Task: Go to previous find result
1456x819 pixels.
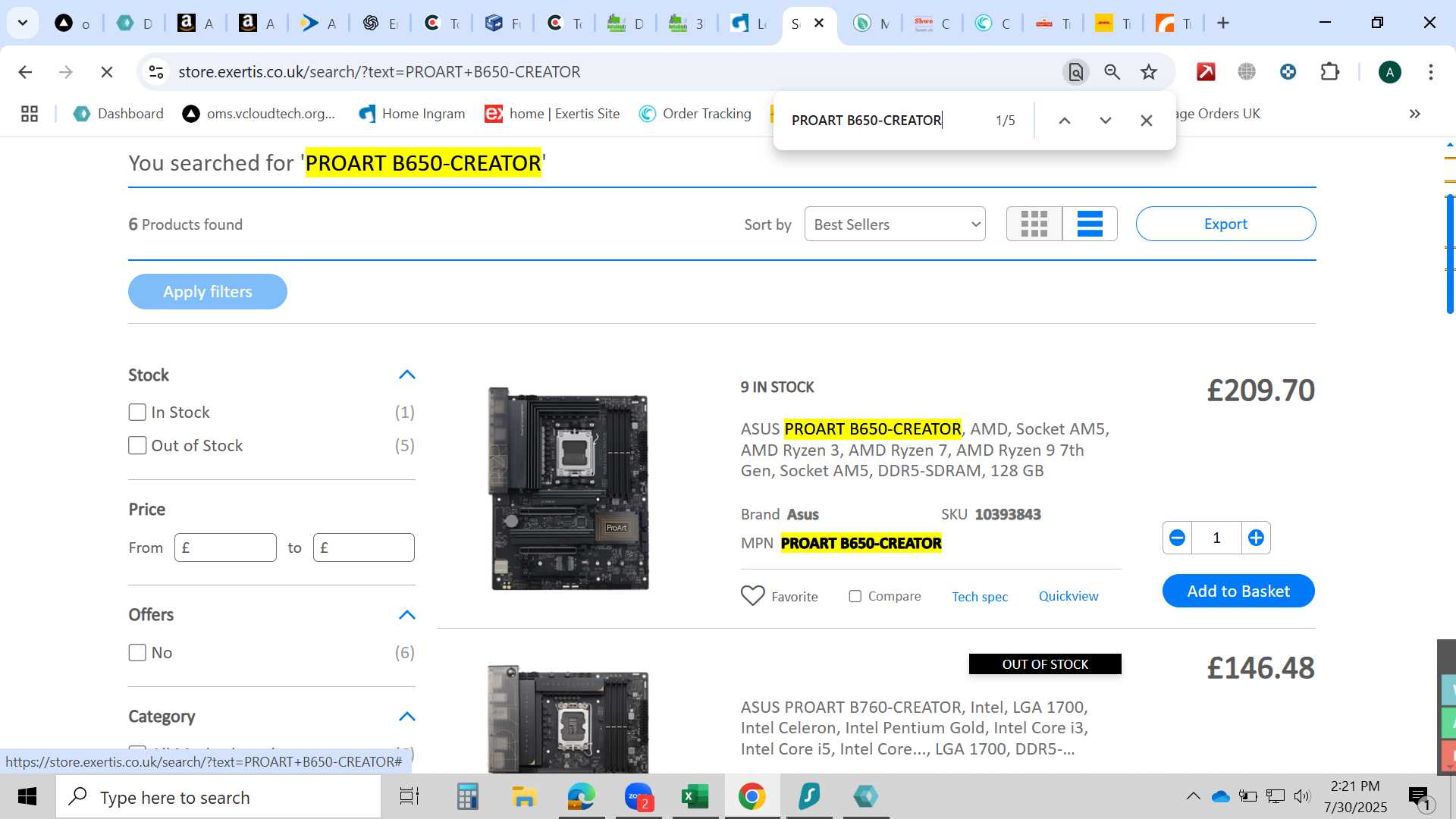Action: (x=1065, y=121)
